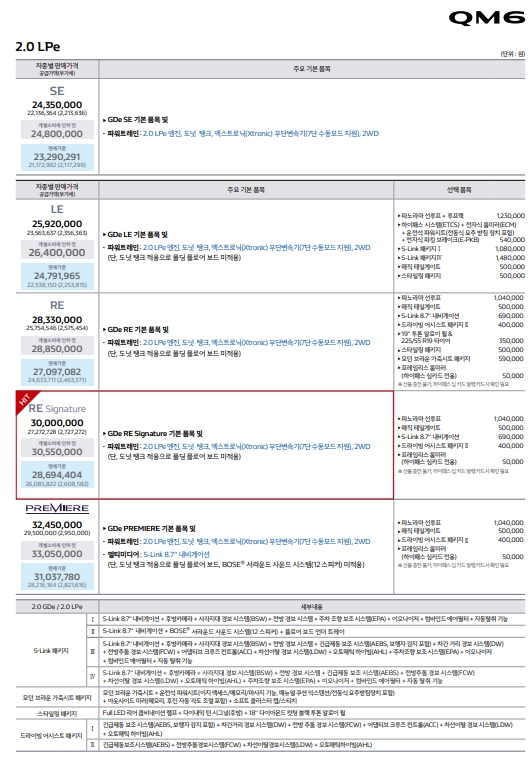
Task: Select the PREMIERE price 32,450,000
Action: (x=57, y=525)
